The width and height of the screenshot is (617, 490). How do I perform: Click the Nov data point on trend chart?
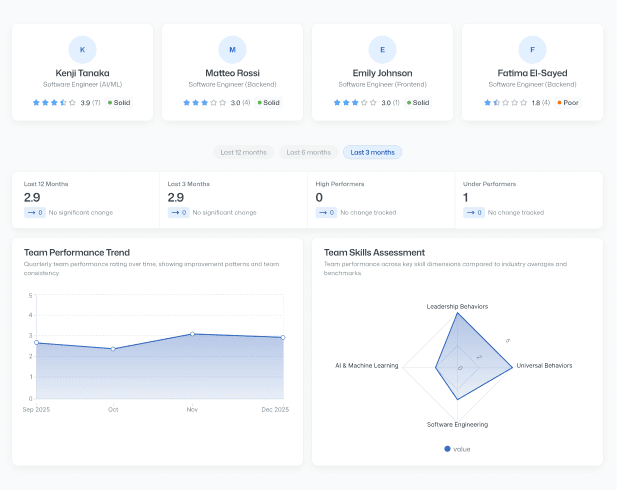click(193, 334)
